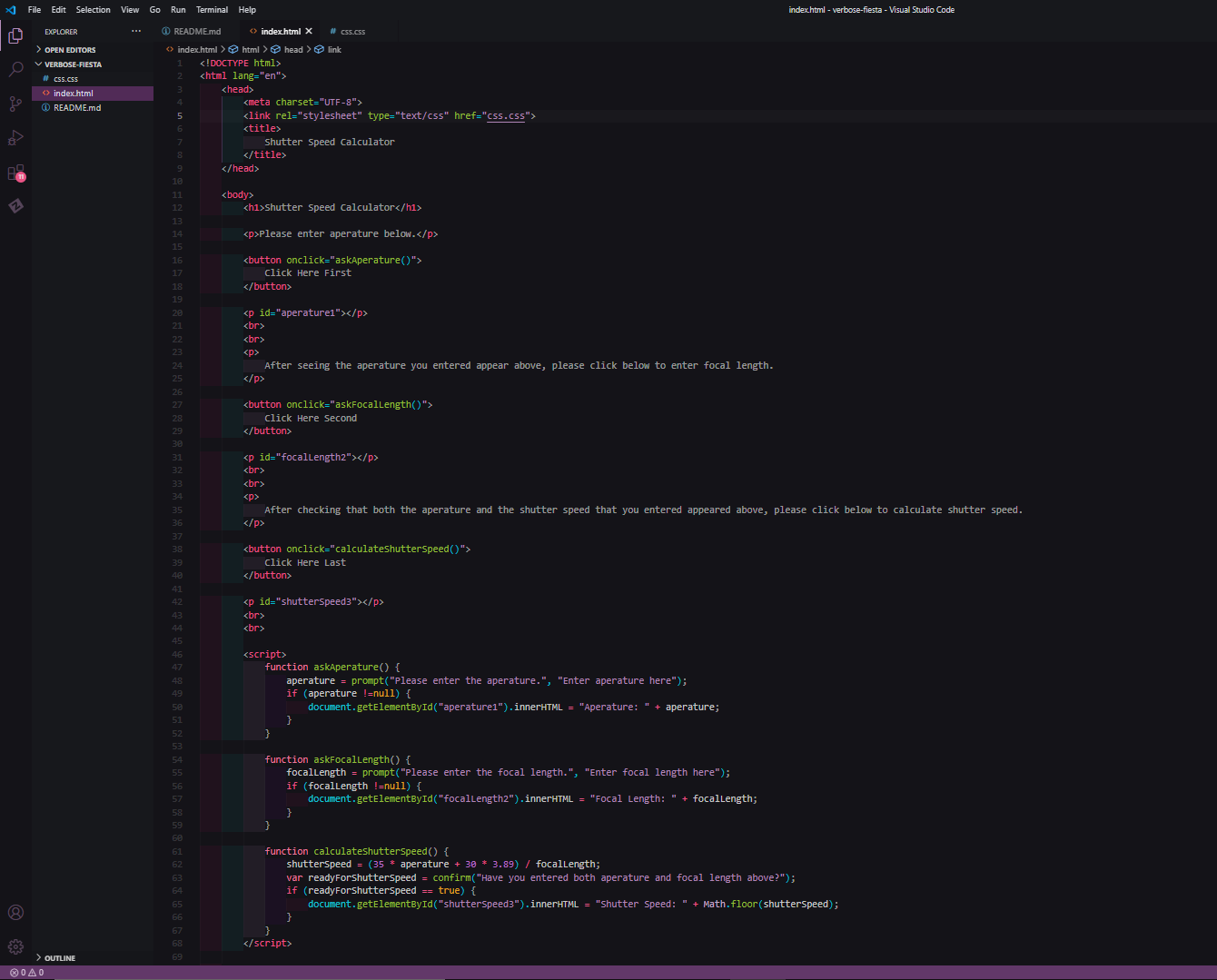Open the Accounts menu icon
Screen dimensions: 1217x980
pyautogui.click(x=15, y=913)
